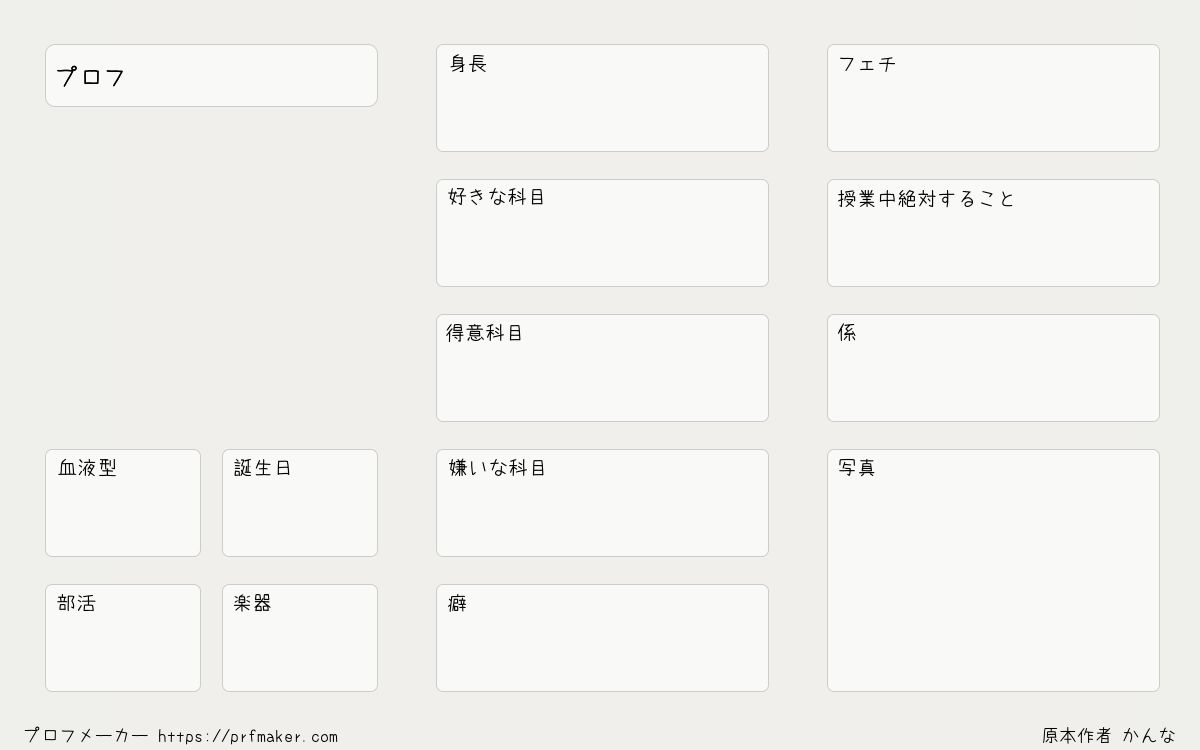Click the 好きな科目 label text

[497, 197]
